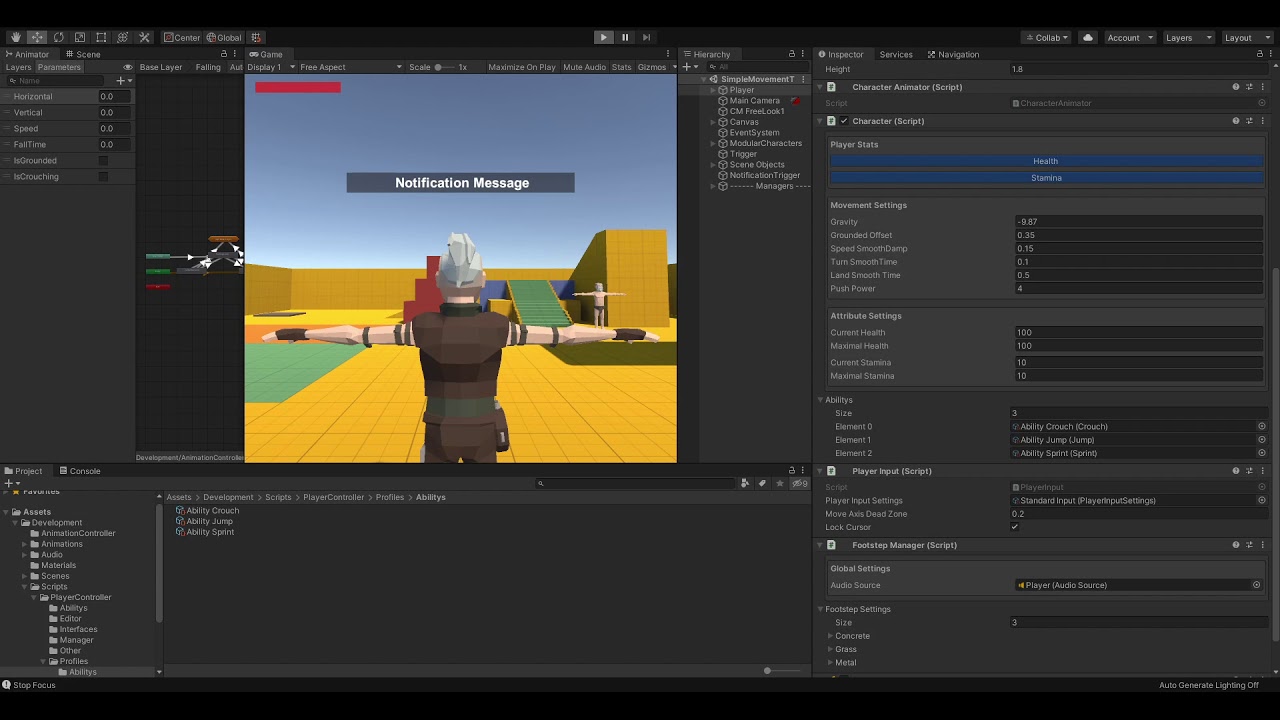This screenshot has height=720, width=1280.
Task: Click the Play button to stop playmode
Action: click(603, 37)
